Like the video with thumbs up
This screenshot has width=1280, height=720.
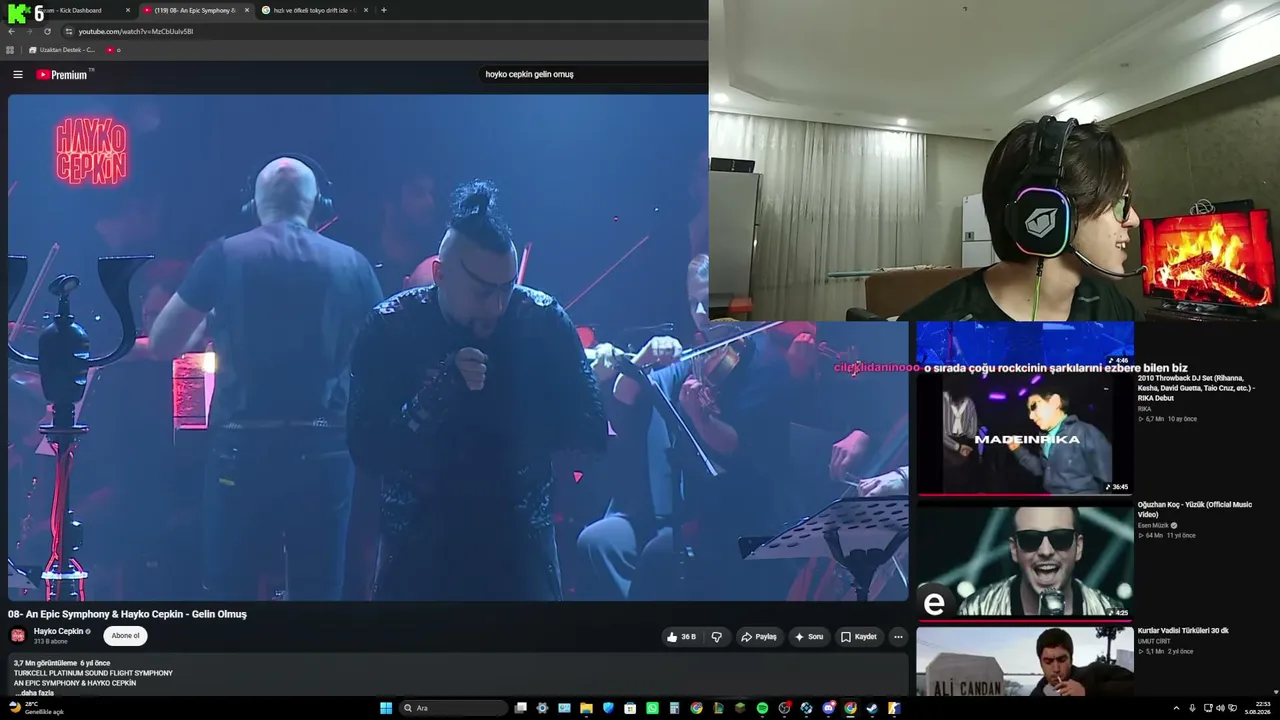tap(683, 637)
